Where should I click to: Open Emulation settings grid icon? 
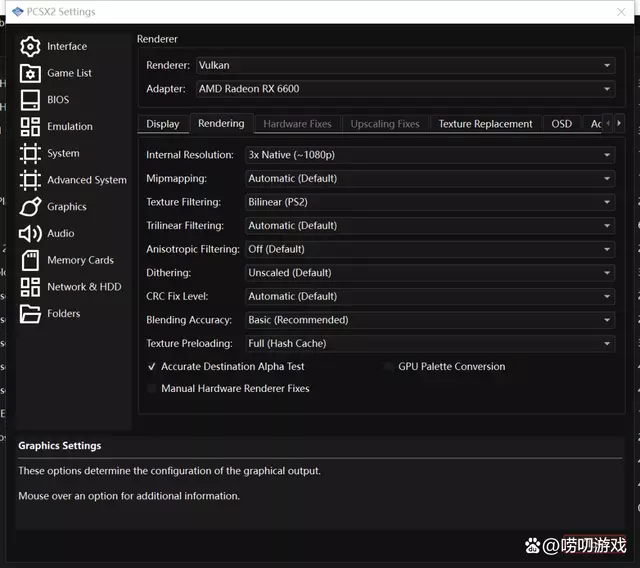(x=30, y=126)
